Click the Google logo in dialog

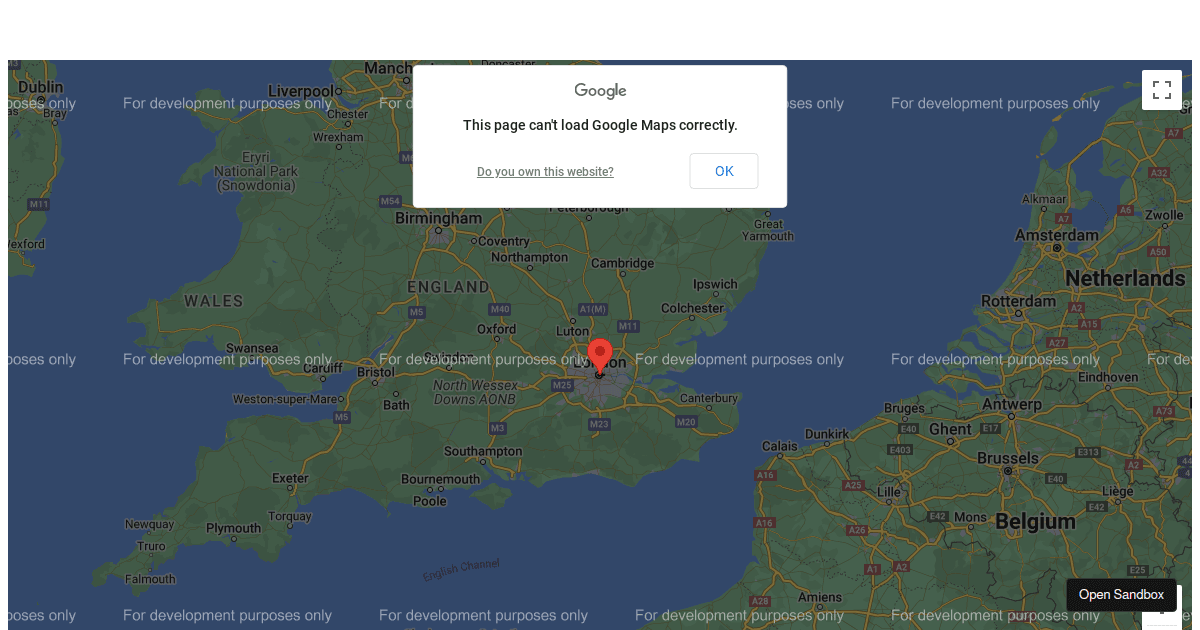tap(600, 91)
